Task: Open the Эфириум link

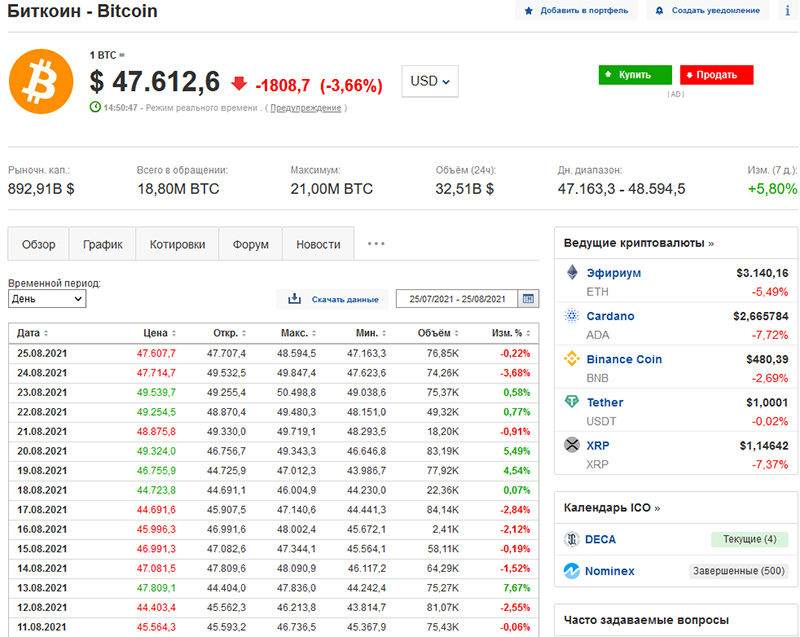Action: 614,273
